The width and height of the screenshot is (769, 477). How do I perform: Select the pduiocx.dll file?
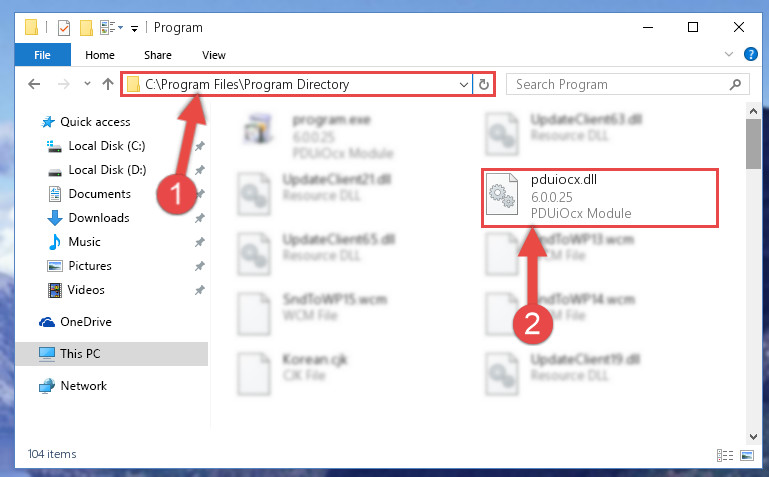600,198
